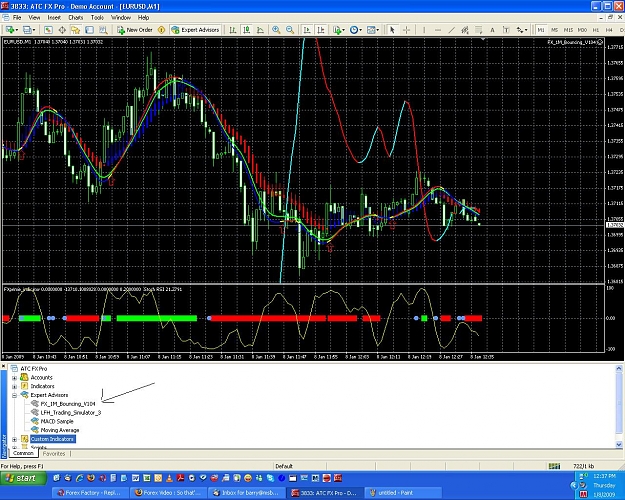Select the M15 timeframe button
The height and width of the screenshot is (500, 625).
568,30
